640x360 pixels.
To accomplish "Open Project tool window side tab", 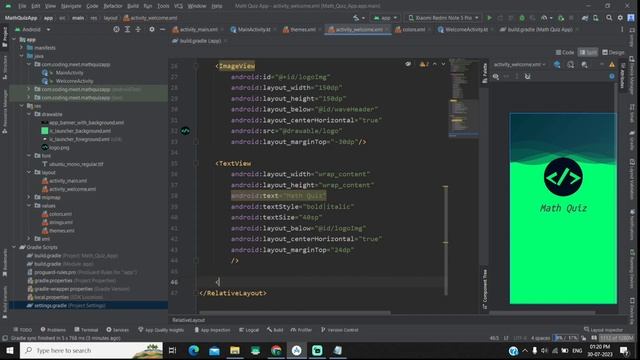I will (x=5, y=37).
